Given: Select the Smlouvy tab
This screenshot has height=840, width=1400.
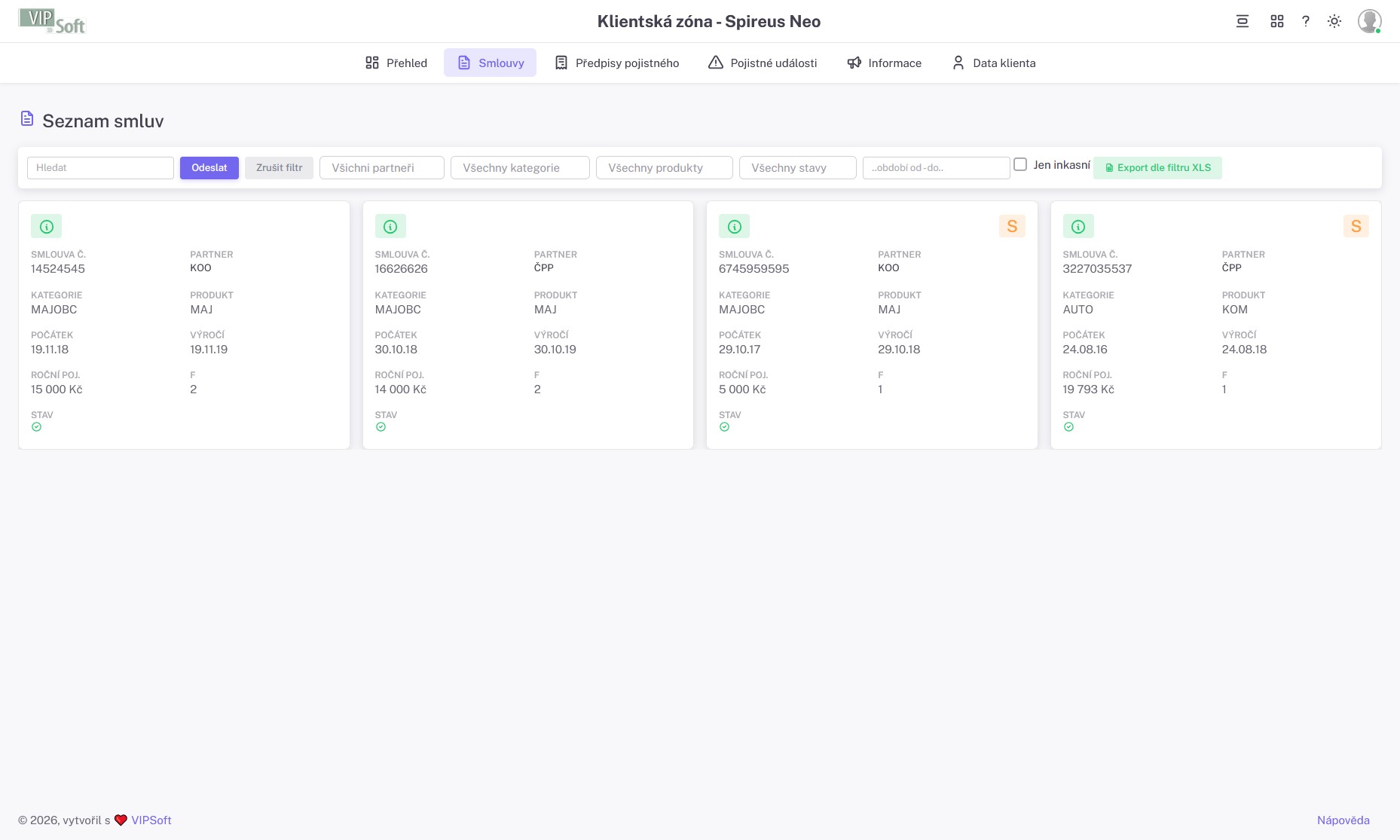Looking at the screenshot, I should point(490,63).
